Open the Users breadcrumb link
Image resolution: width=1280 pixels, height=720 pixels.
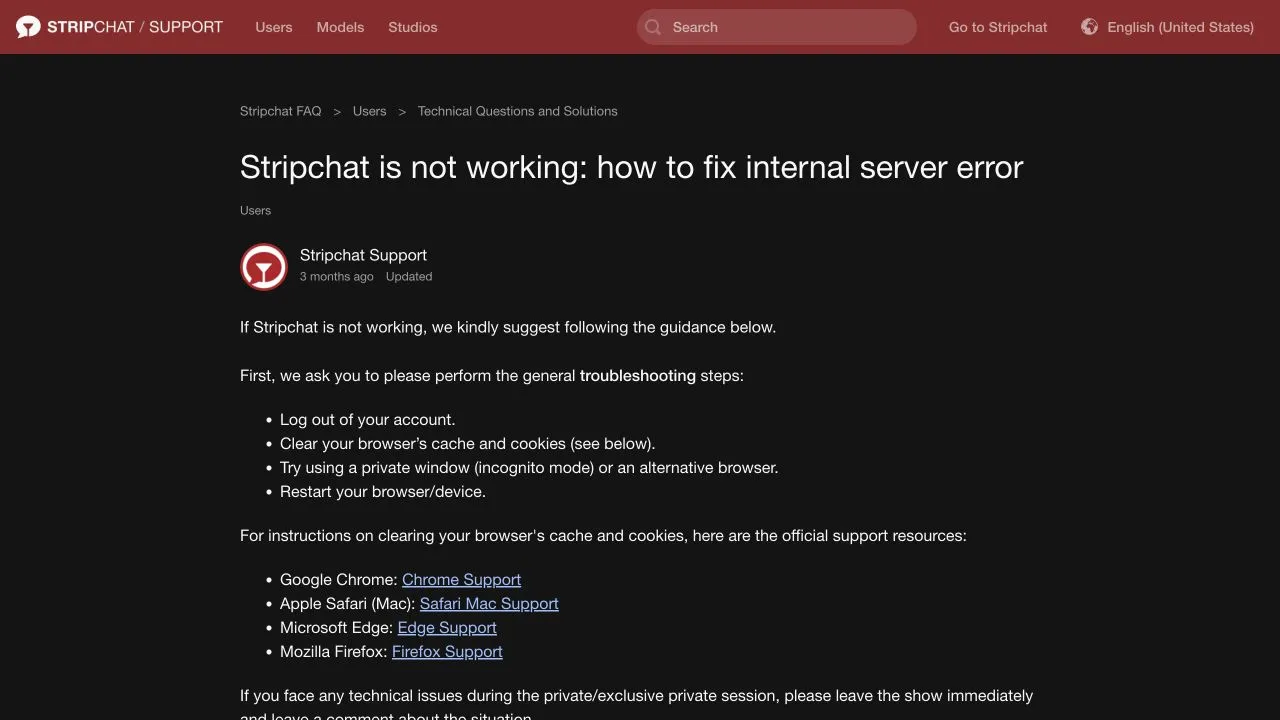pos(369,111)
